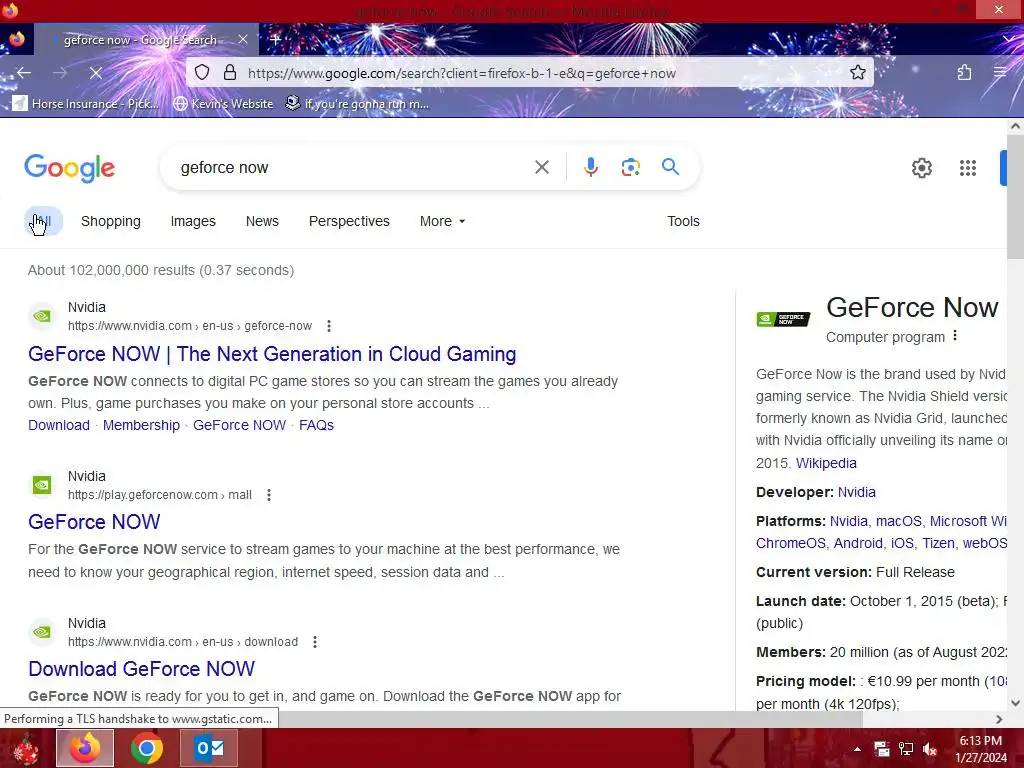Open Google Chrome from the taskbar
This screenshot has width=1024, height=768.
point(146,748)
